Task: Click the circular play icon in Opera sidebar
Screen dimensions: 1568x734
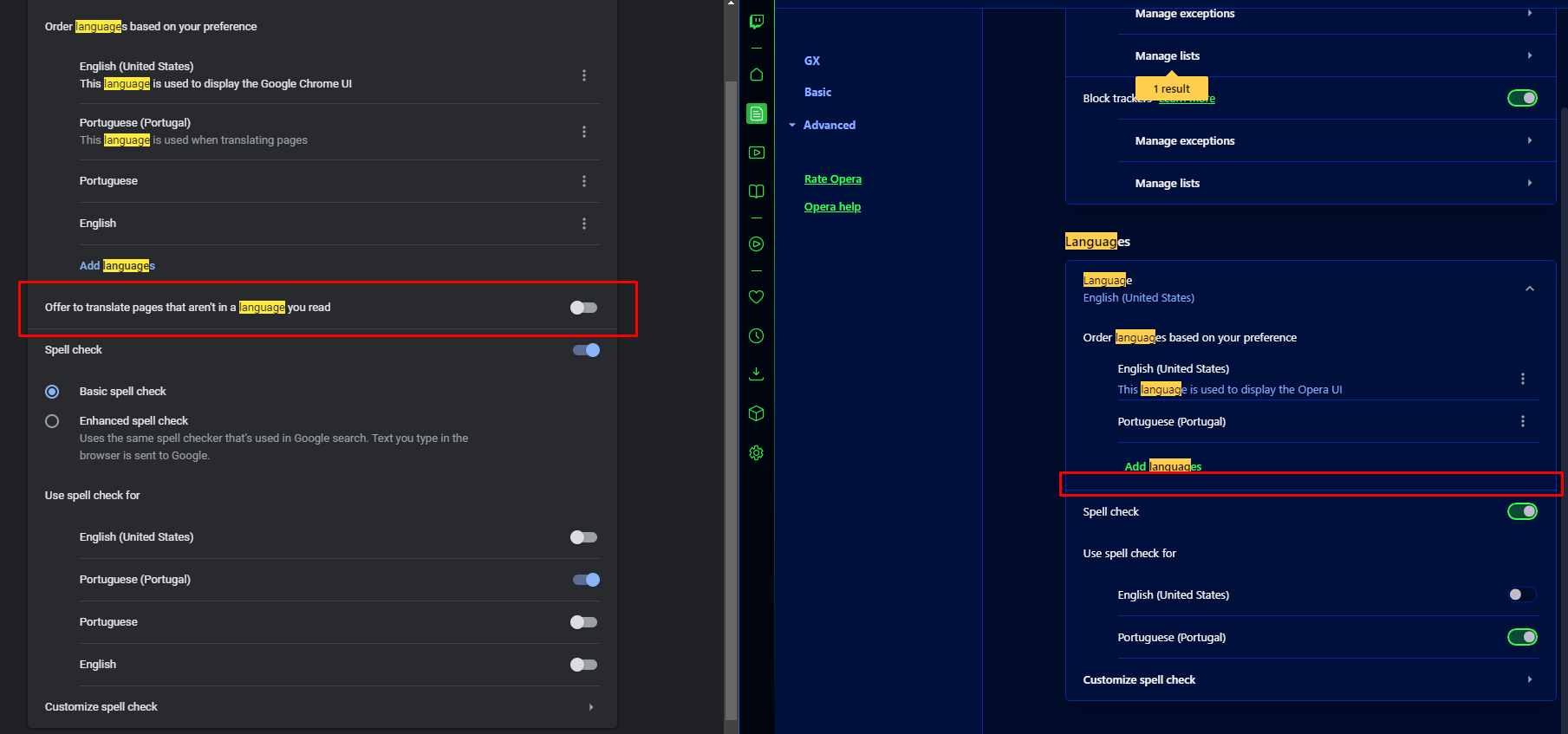Action: coord(757,244)
